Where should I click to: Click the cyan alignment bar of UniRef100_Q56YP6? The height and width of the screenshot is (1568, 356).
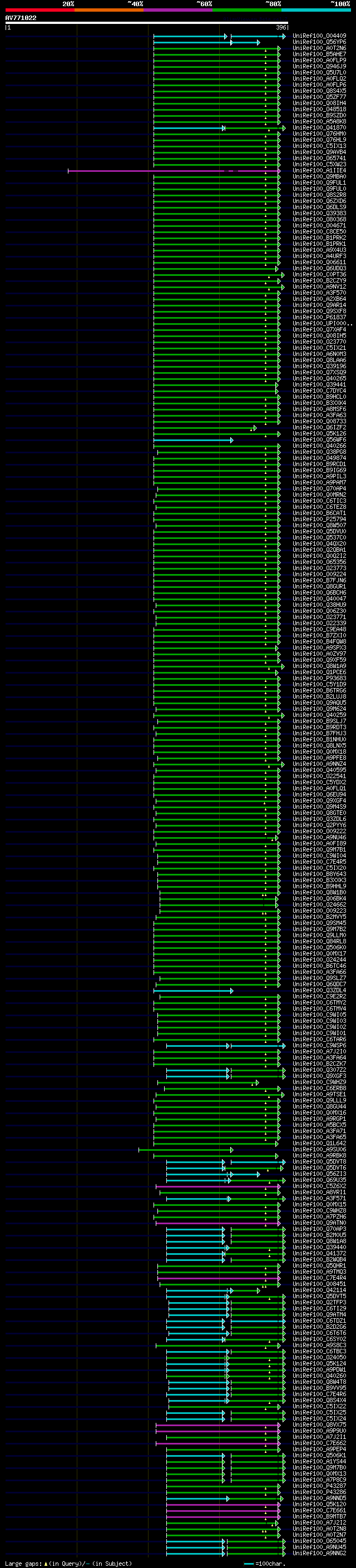[x=207, y=42]
